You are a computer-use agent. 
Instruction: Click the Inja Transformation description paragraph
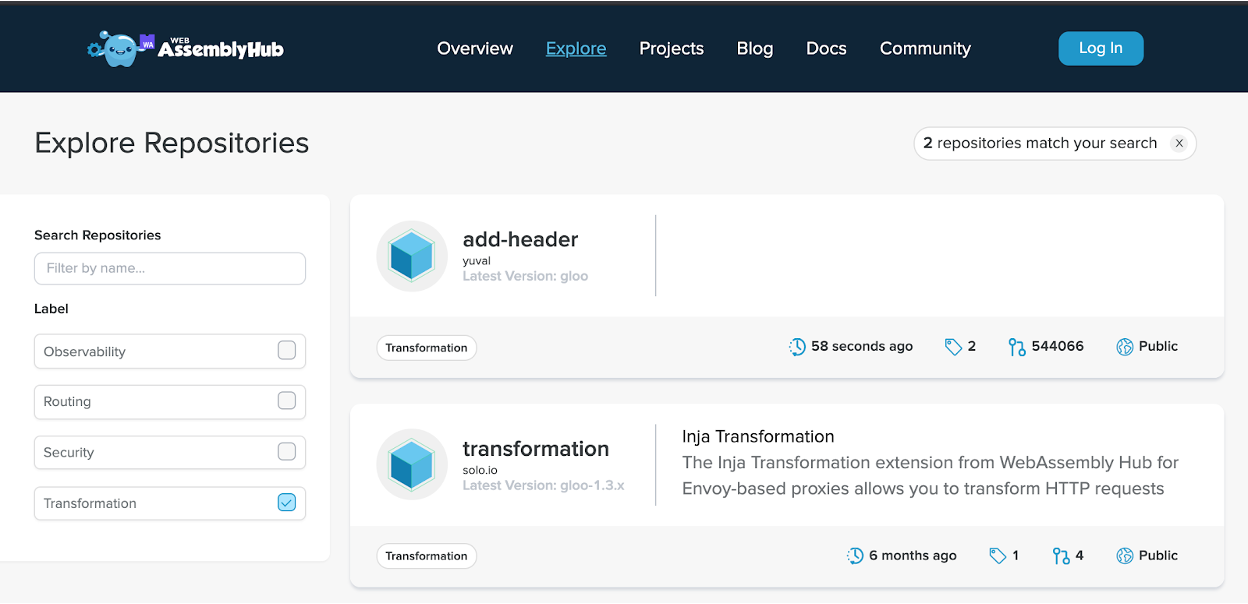click(x=931, y=476)
